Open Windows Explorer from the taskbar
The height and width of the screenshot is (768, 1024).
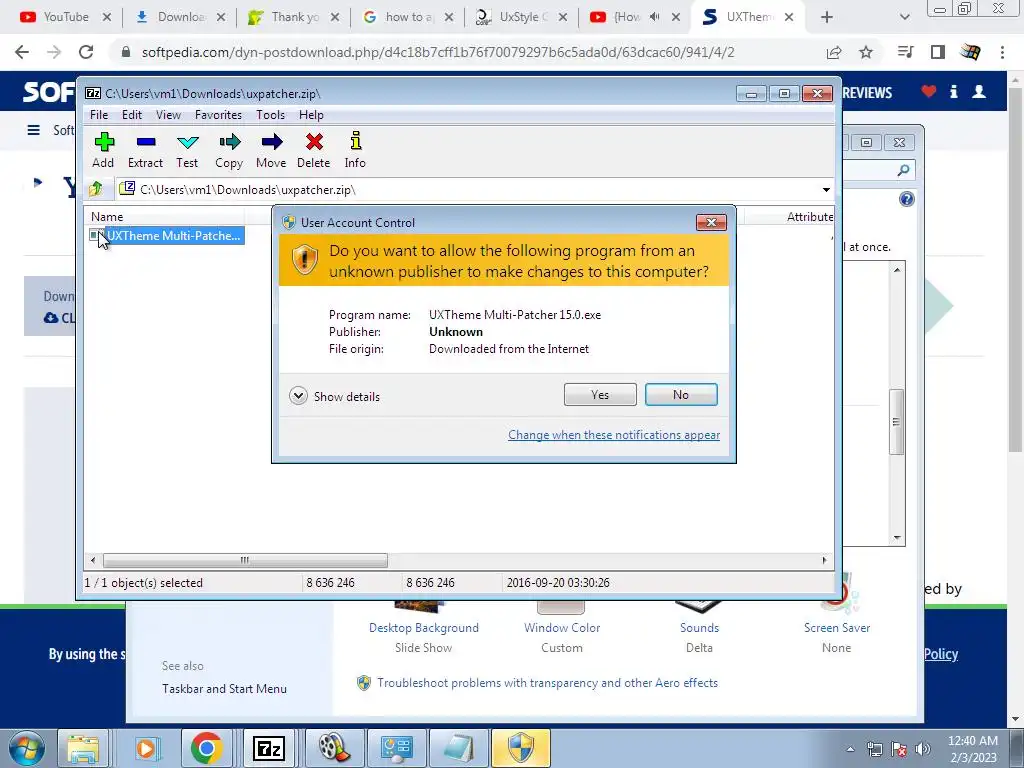[84, 748]
